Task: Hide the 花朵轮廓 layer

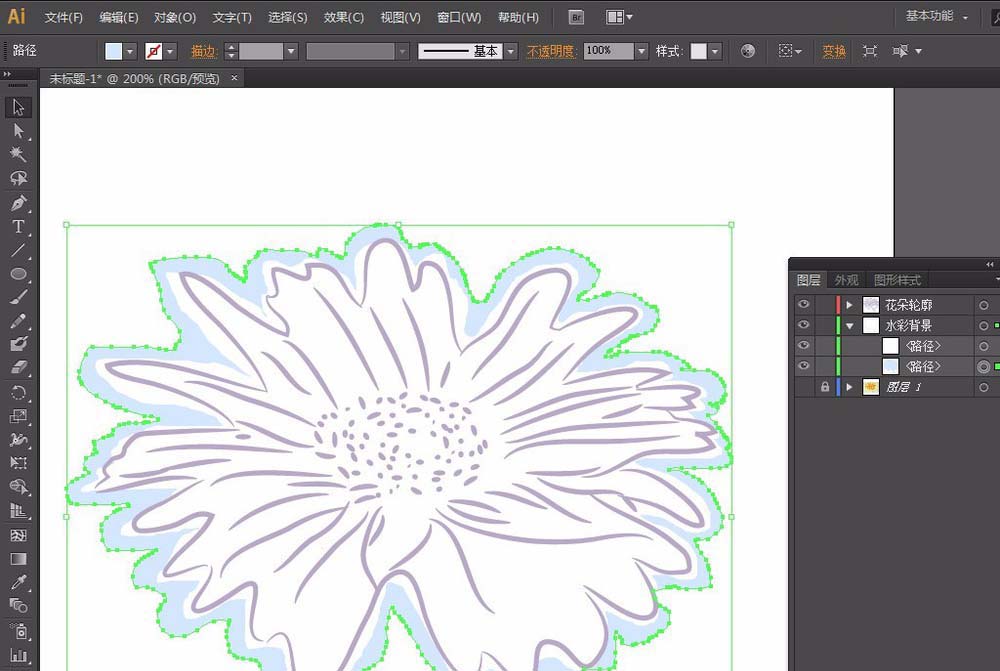Action: [804, 305]
